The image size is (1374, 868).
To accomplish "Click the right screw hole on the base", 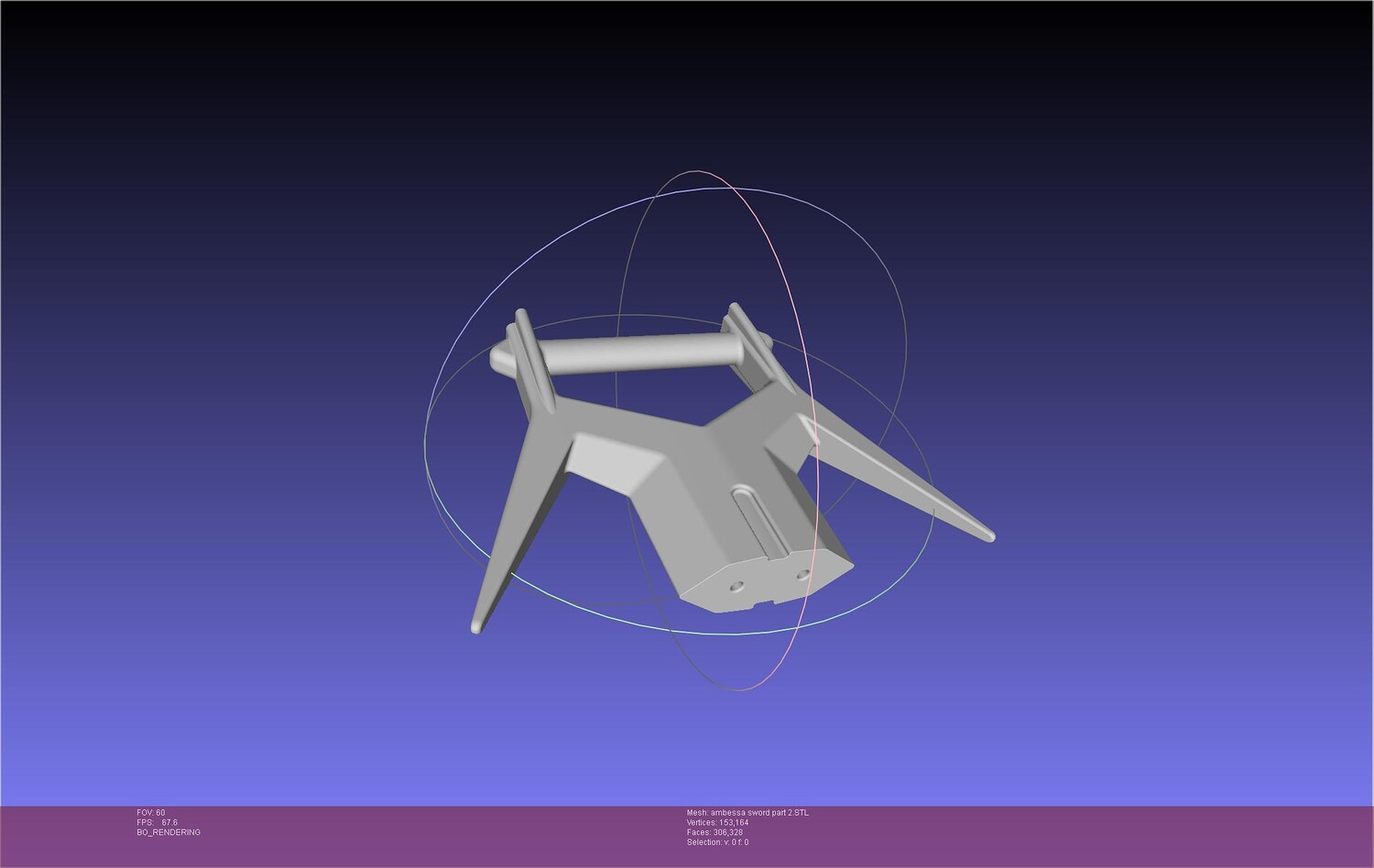I will coord(802,575).
